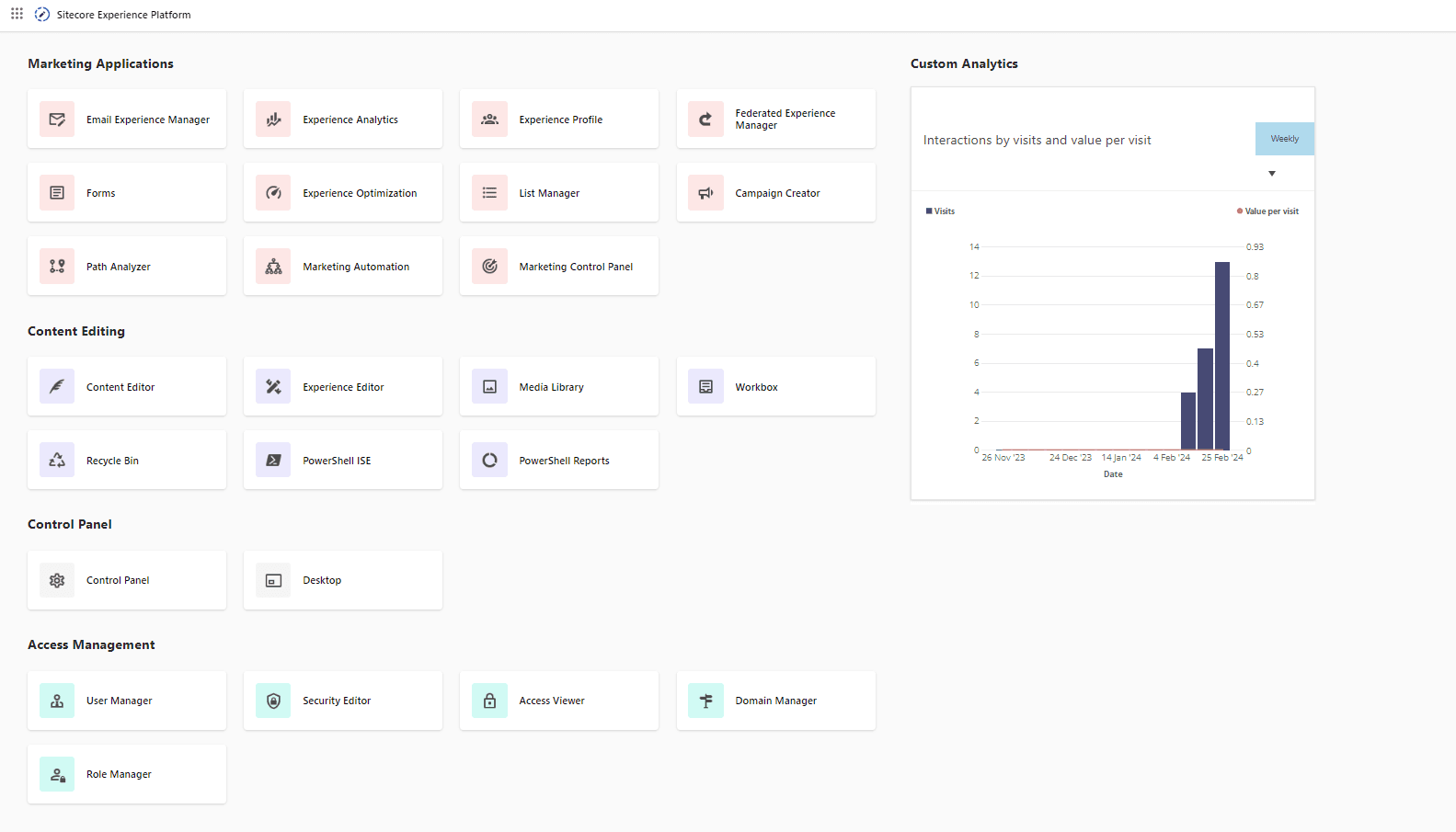Open the Path Analyzer icon
Image resolution: width=1456 pixels, height=832 pixels.
57,267
